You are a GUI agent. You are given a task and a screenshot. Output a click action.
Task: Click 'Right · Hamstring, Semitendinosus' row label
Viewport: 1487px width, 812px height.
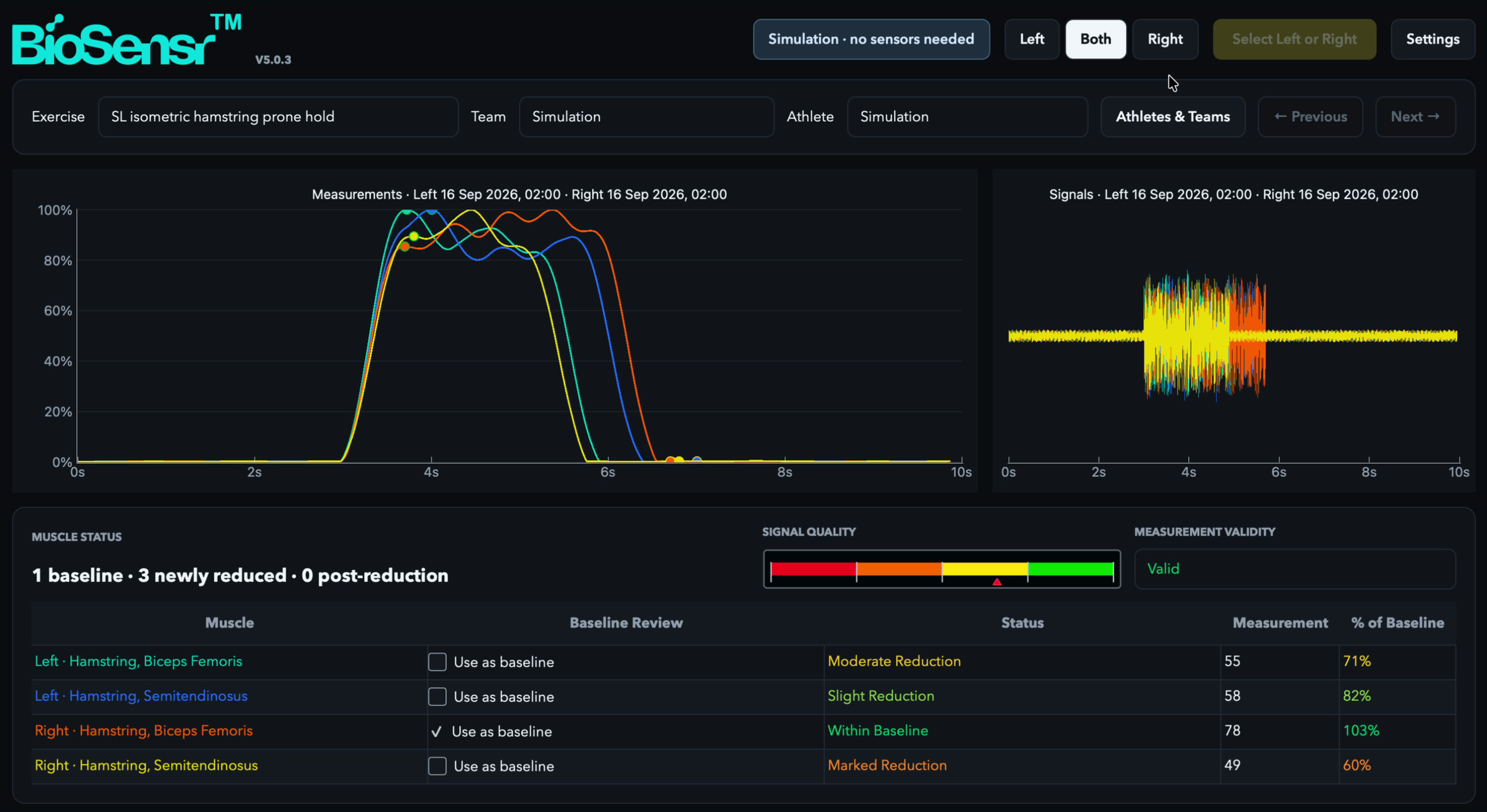pyautogui.click(x=146, y=765)
